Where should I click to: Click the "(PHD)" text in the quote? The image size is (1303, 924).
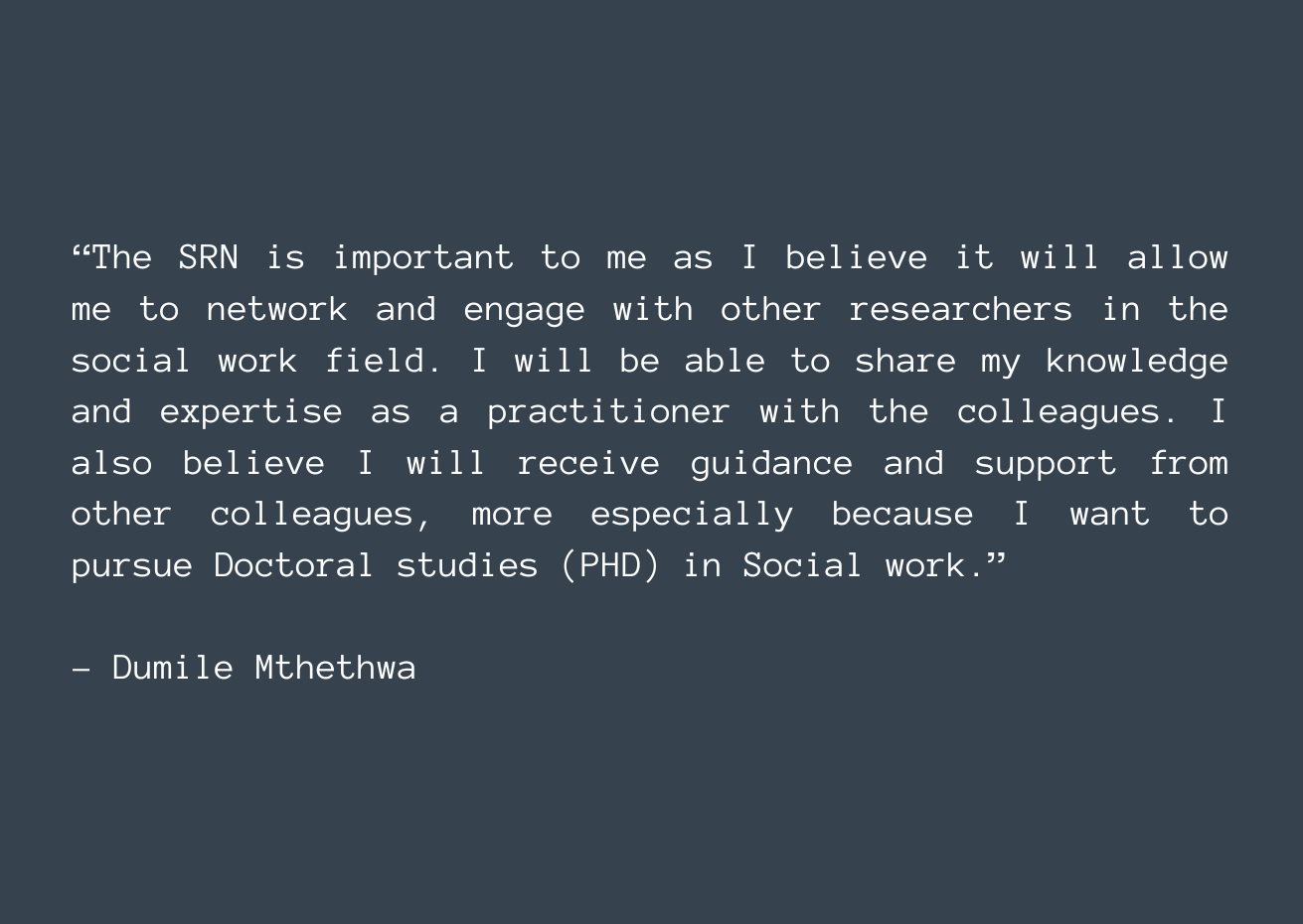click(x=610, y=566)
